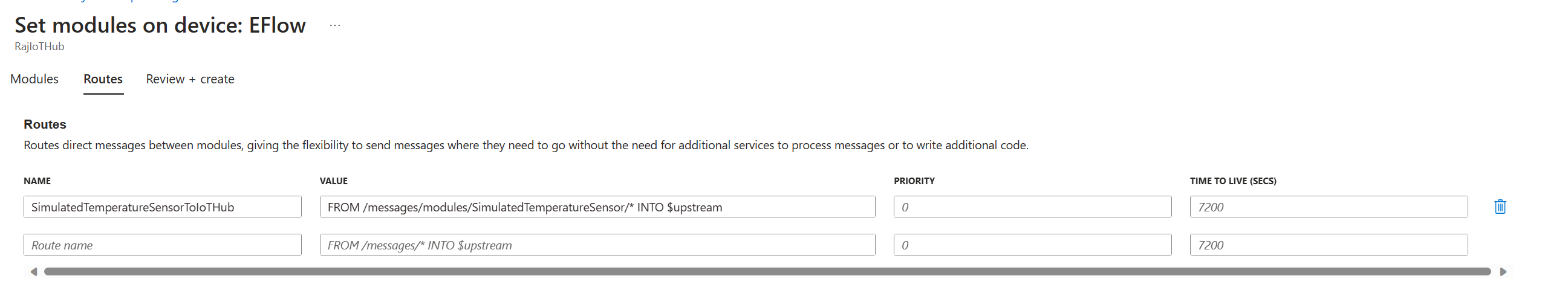
Task: Focus the Time To Live field in new route row
Action: tap(1329, 245)
